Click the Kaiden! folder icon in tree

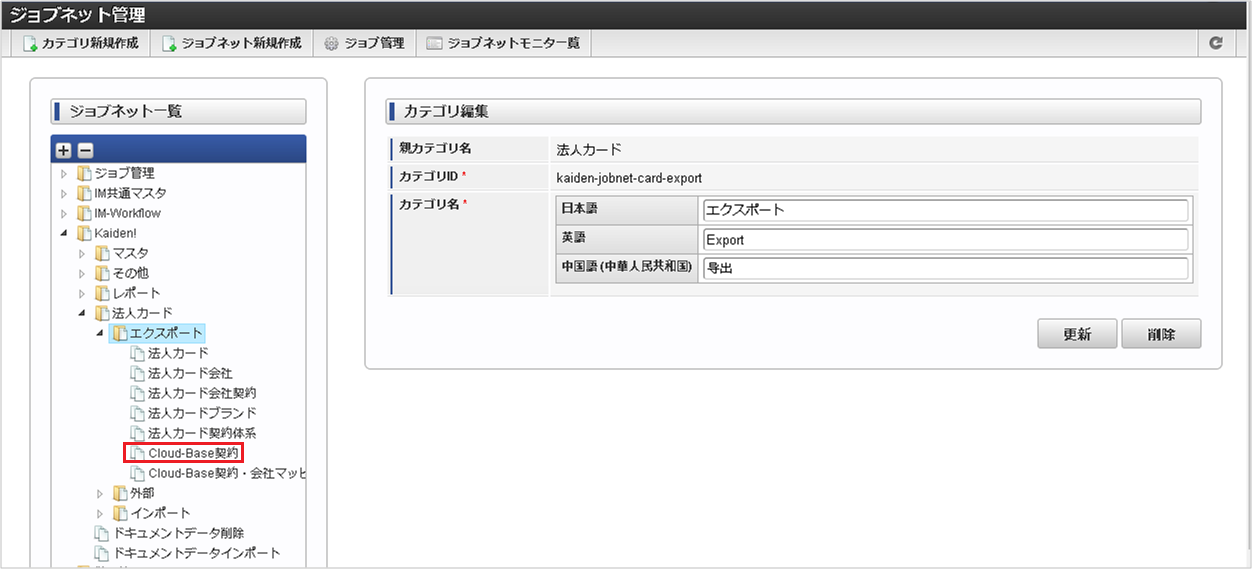(x=84, y=233)
